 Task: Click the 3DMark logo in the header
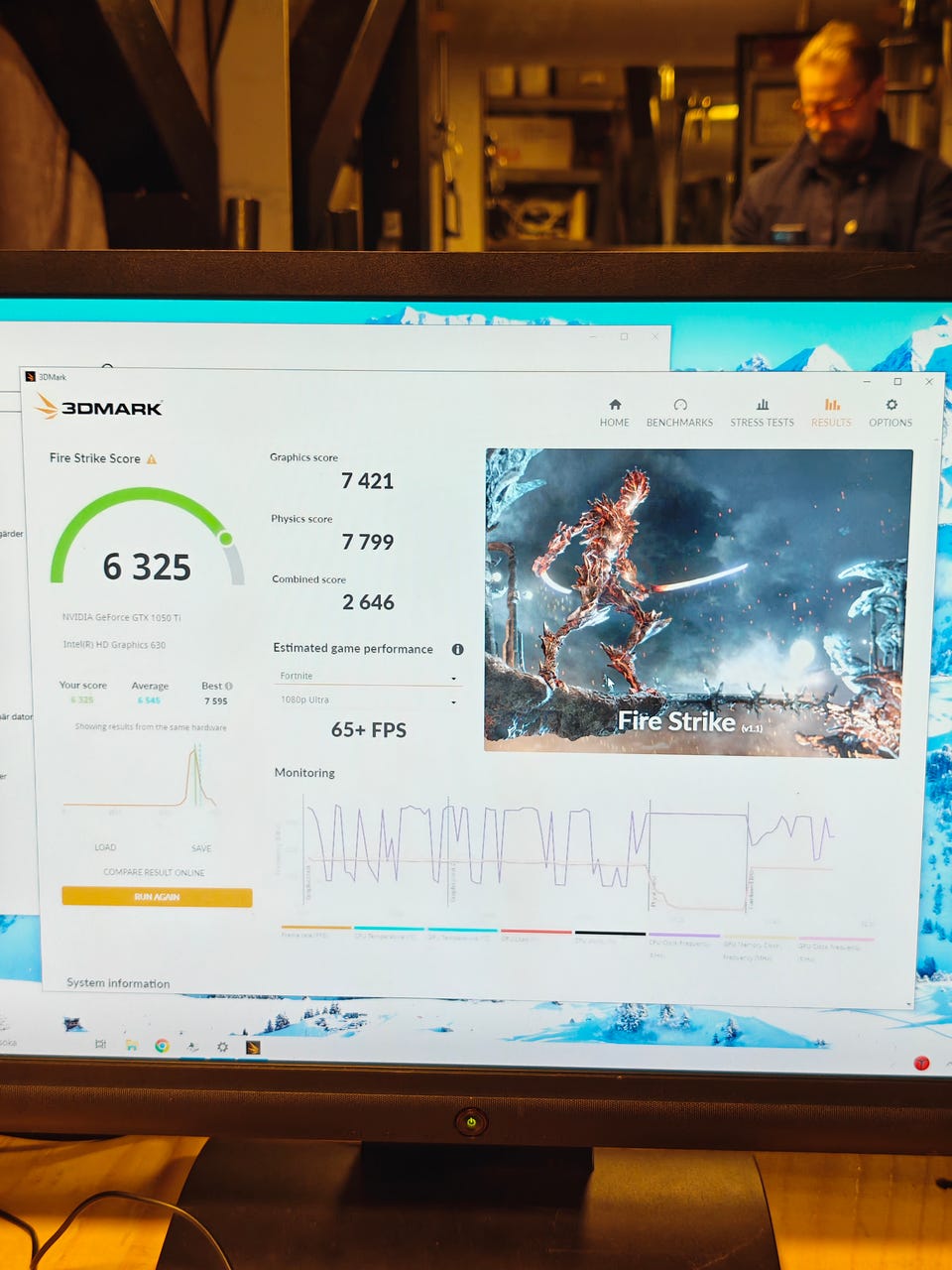point(98,407)
